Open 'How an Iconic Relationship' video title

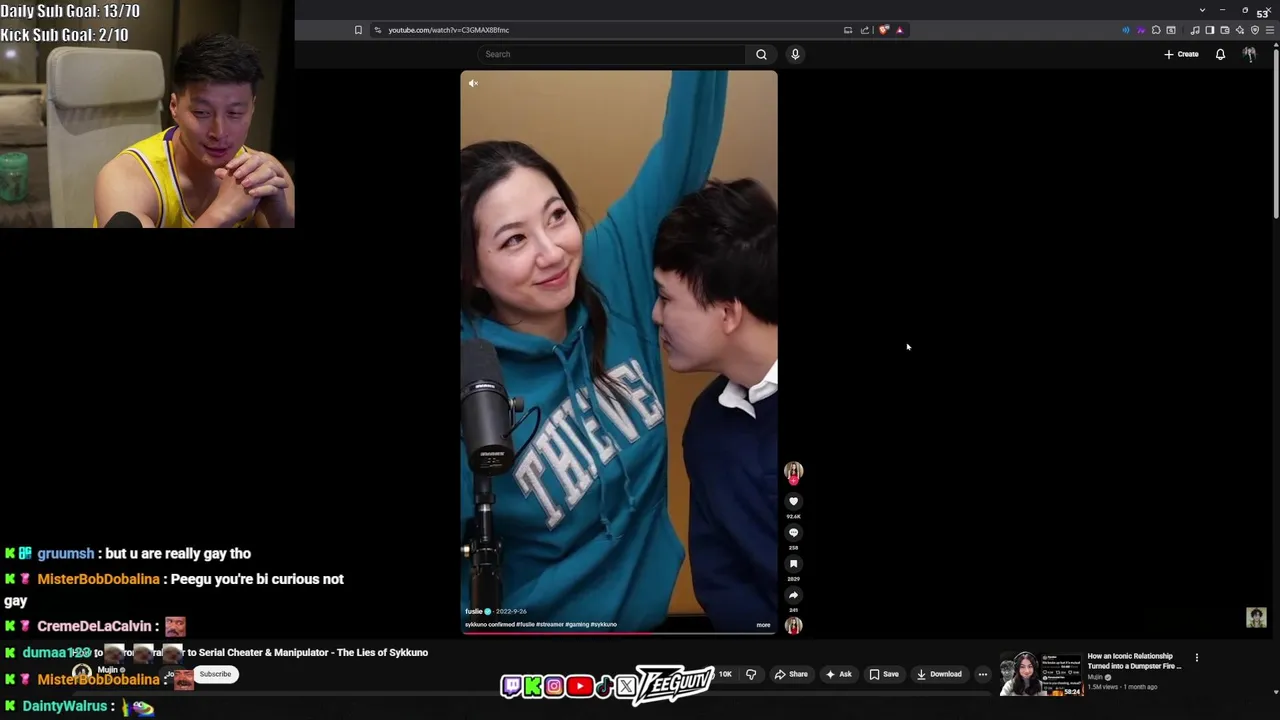(1134, 661)
